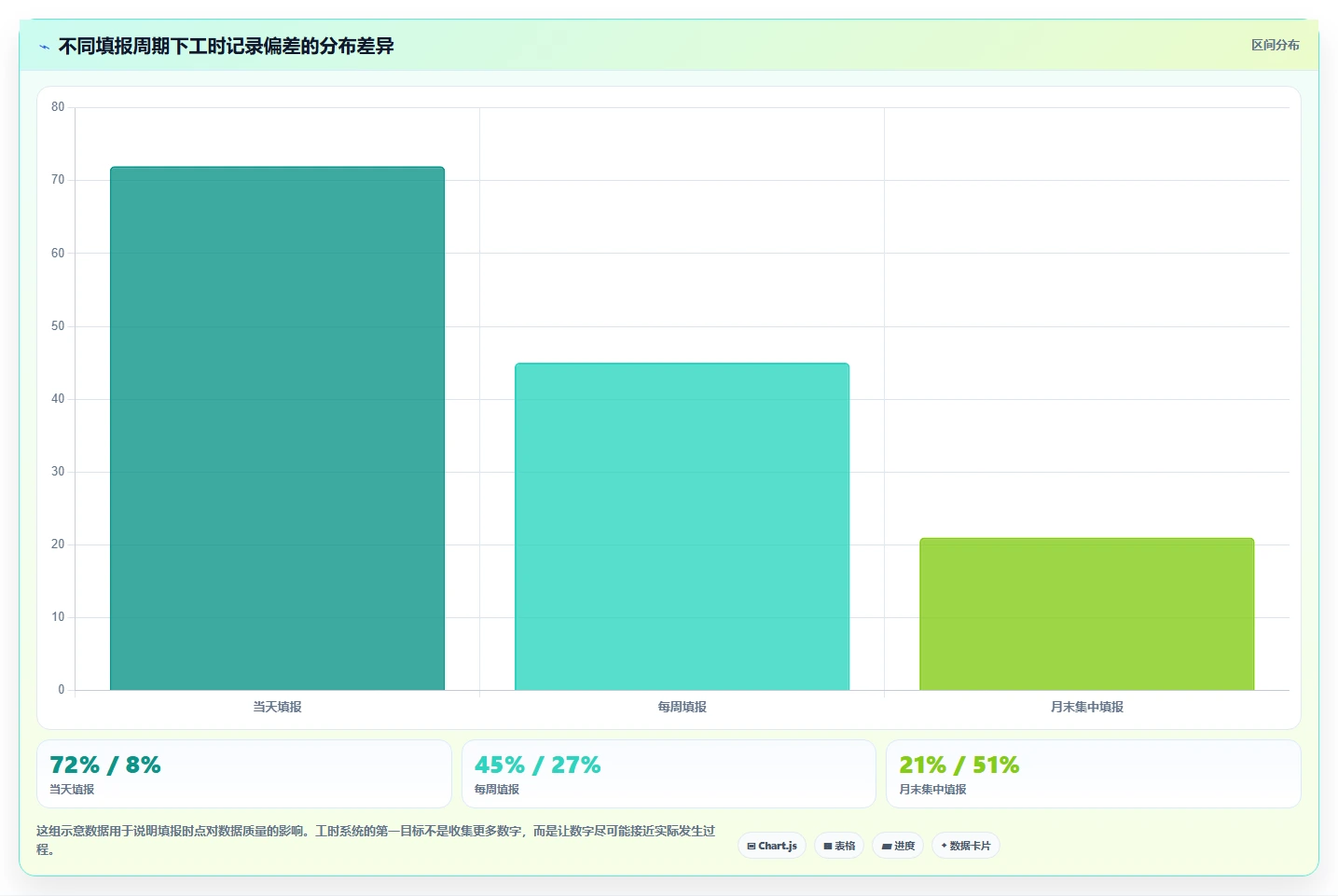The height and width of the screenshot is (896, 1338).
Task: Click the 数据卡片 tag
Action: 966,846
